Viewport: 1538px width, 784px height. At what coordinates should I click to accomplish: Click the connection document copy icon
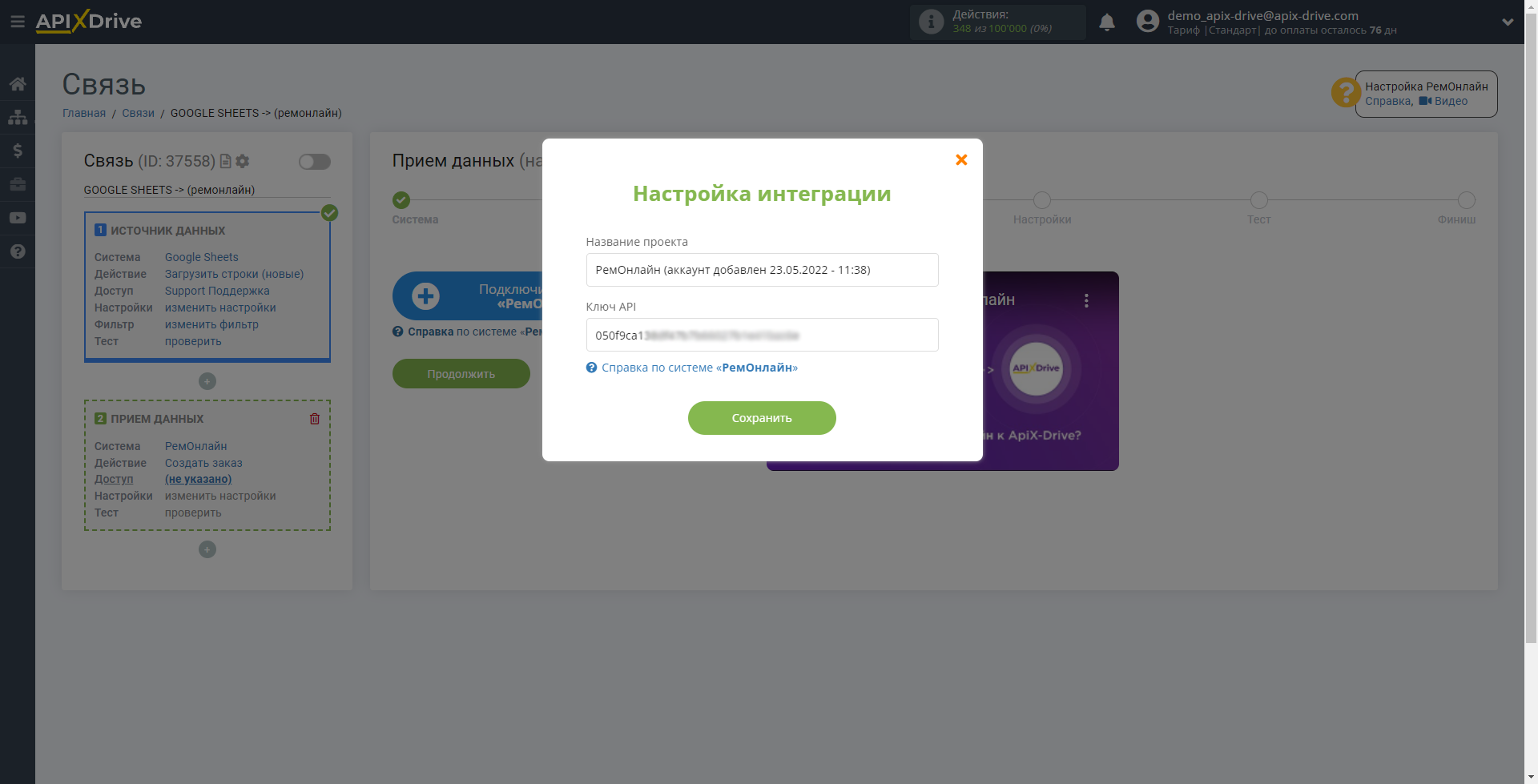225,161
